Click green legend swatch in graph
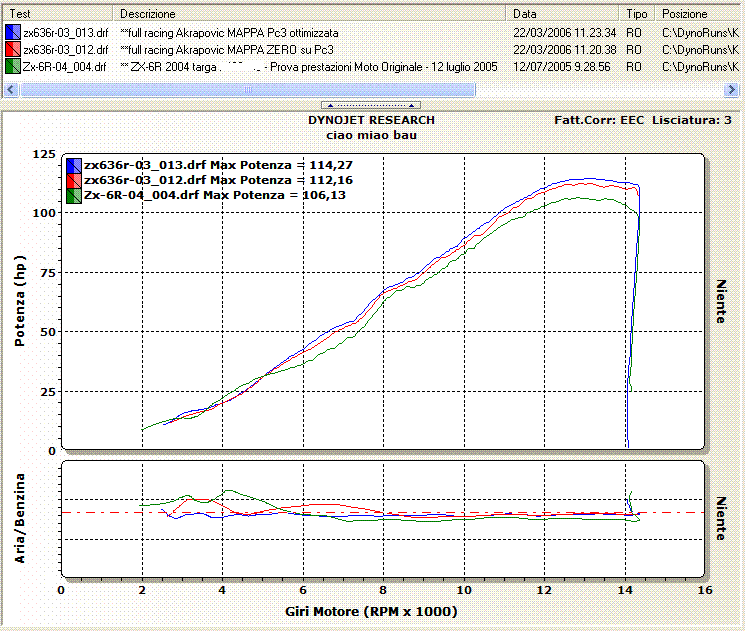Image resolution: width=745 pixels, height=631 pixels. click(x=74, y=195)
